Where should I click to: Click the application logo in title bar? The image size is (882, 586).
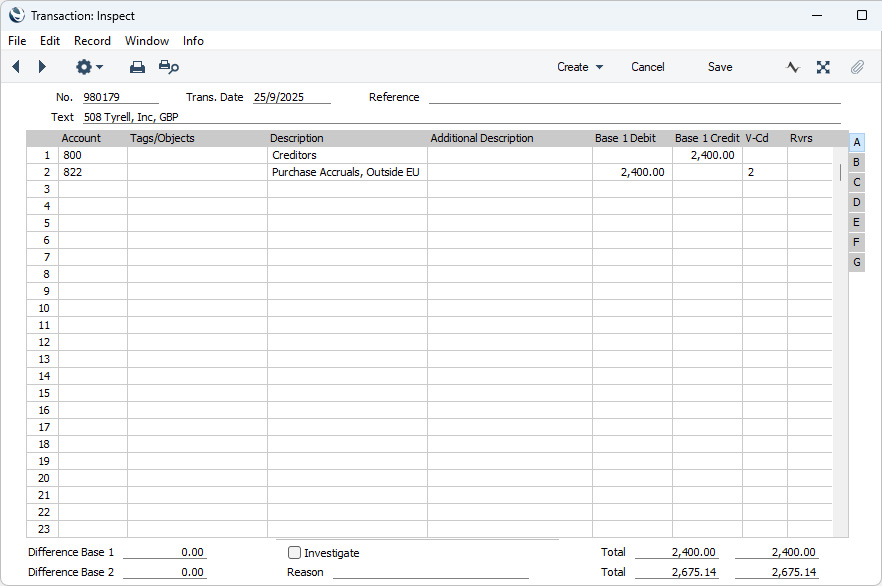tap(17, 15)
